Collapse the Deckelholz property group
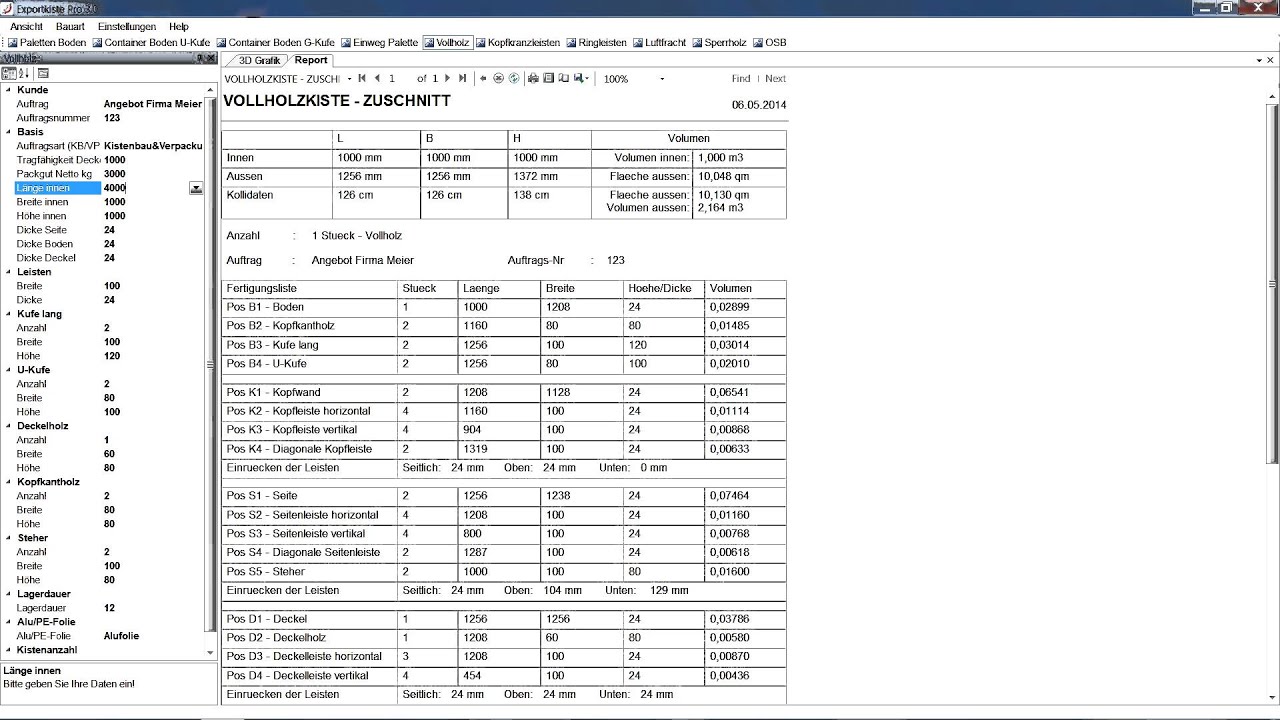Image resolution: width=1280 pixels, height=720 pixels. coord(9,426)
